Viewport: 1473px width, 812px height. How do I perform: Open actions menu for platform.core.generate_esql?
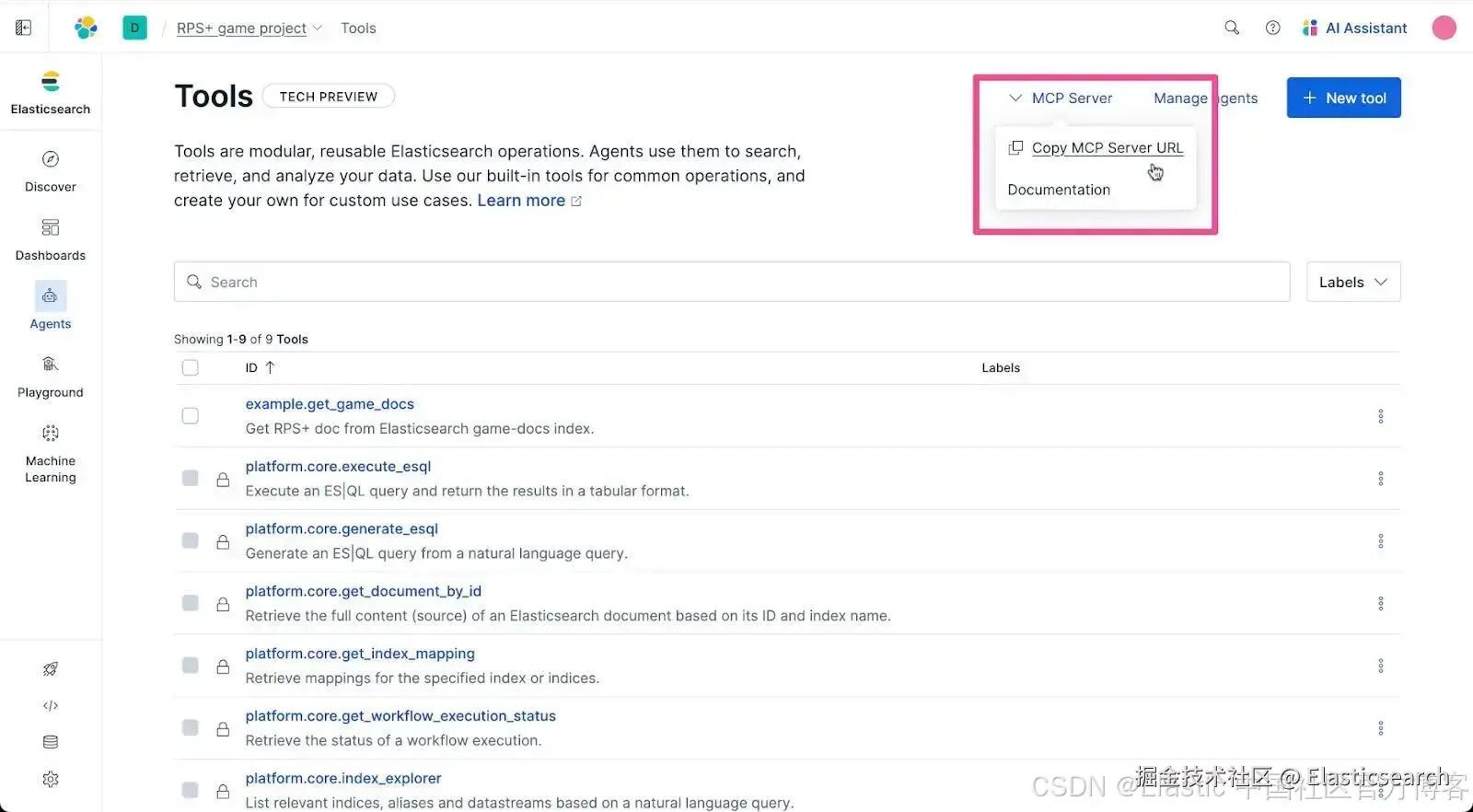point(1381,541)
